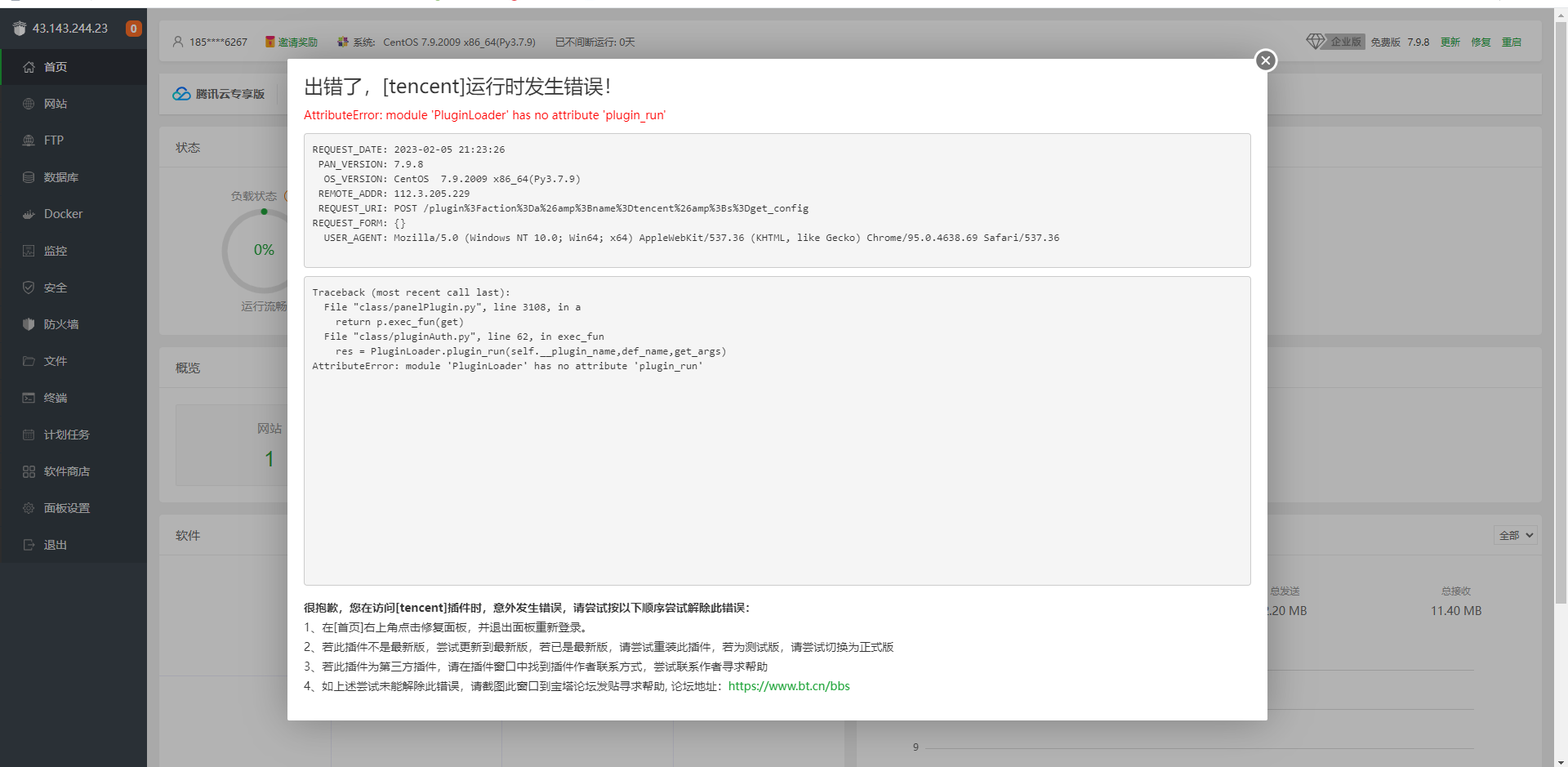Close the tencent error dialog
Image resolution: width=1568 pixels, height=767 pixels.
(1266, 60)
